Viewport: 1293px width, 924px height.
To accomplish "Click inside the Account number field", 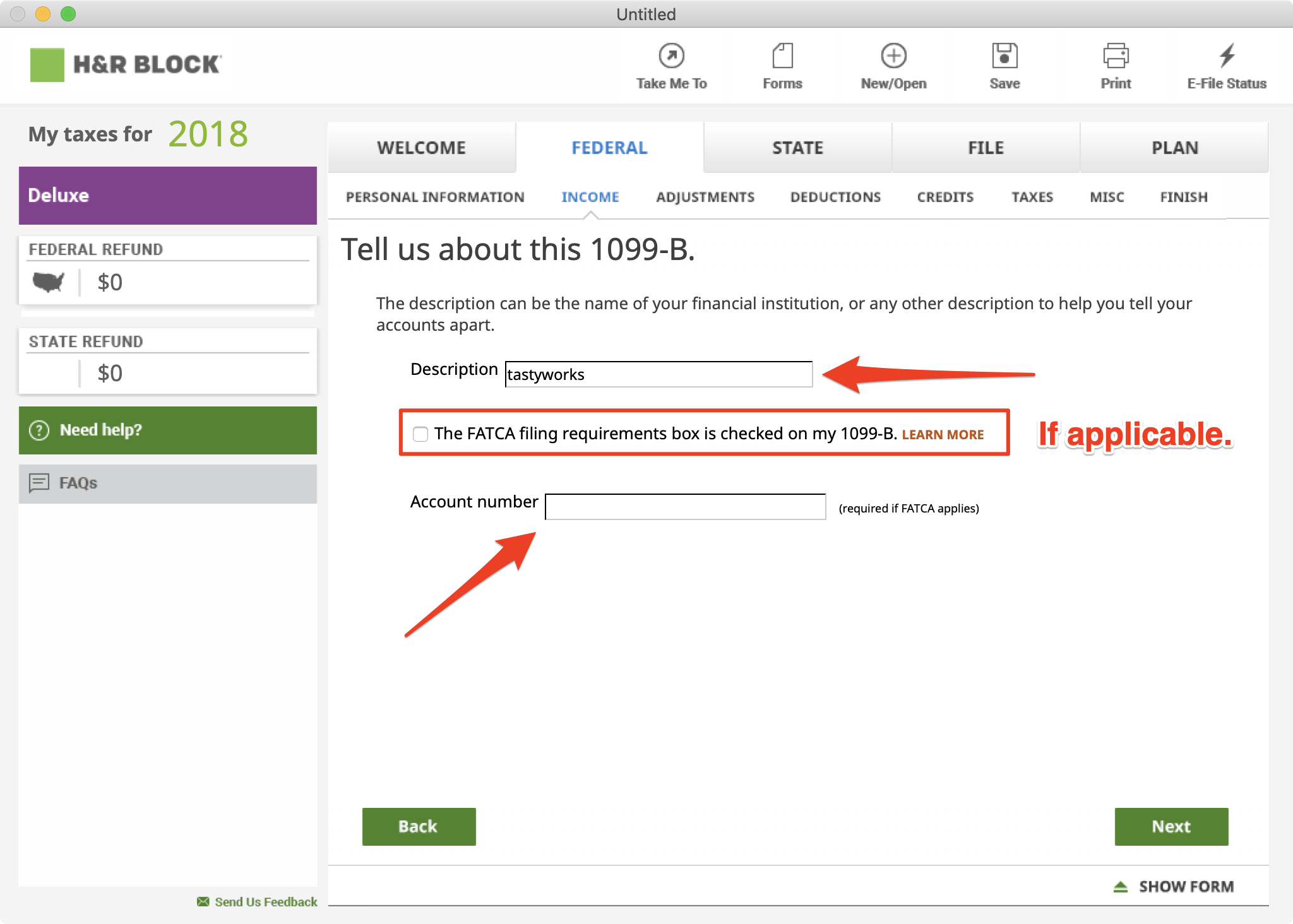I will pos(685,506).
